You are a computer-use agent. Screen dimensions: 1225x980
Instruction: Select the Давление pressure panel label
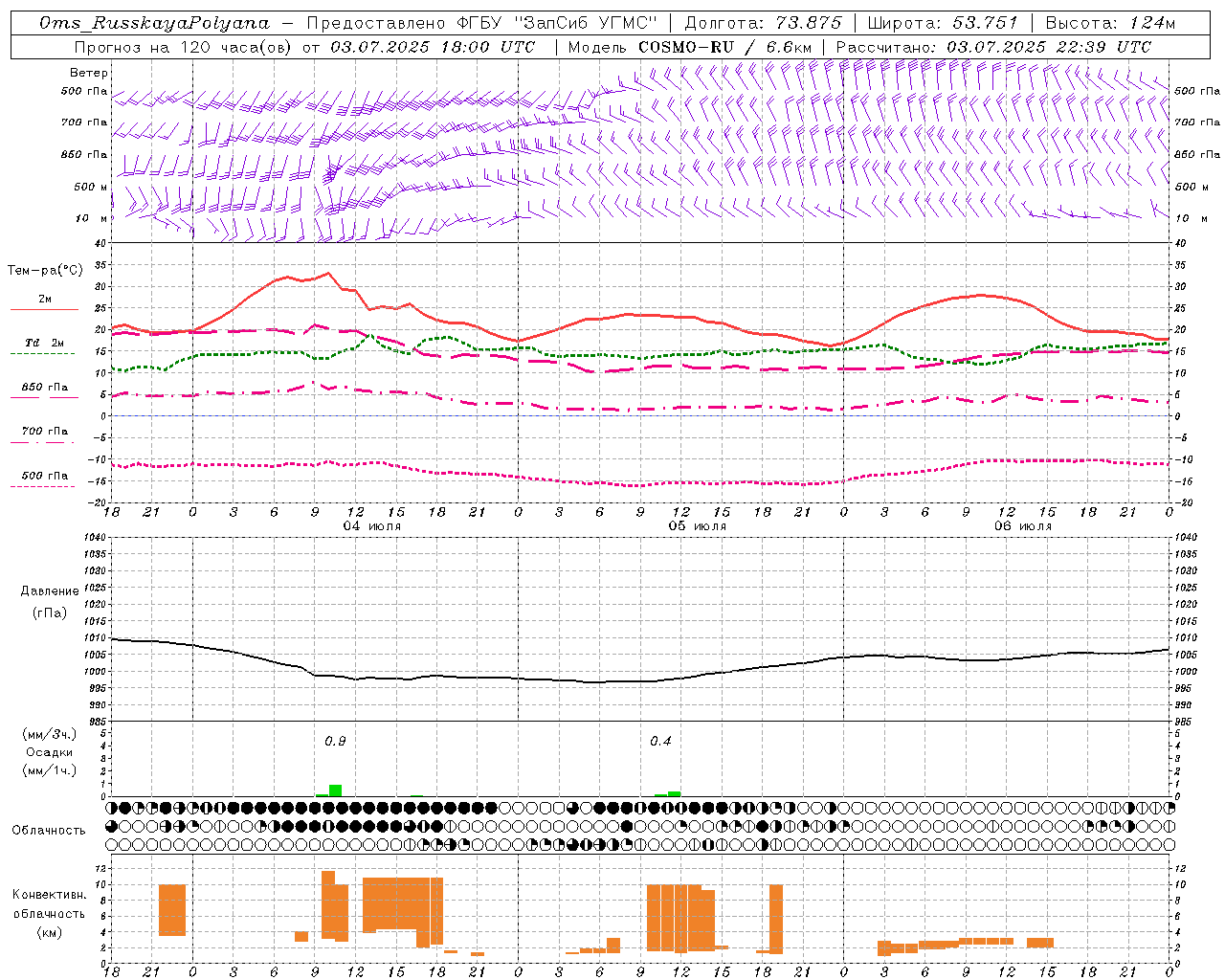(50, 591)
